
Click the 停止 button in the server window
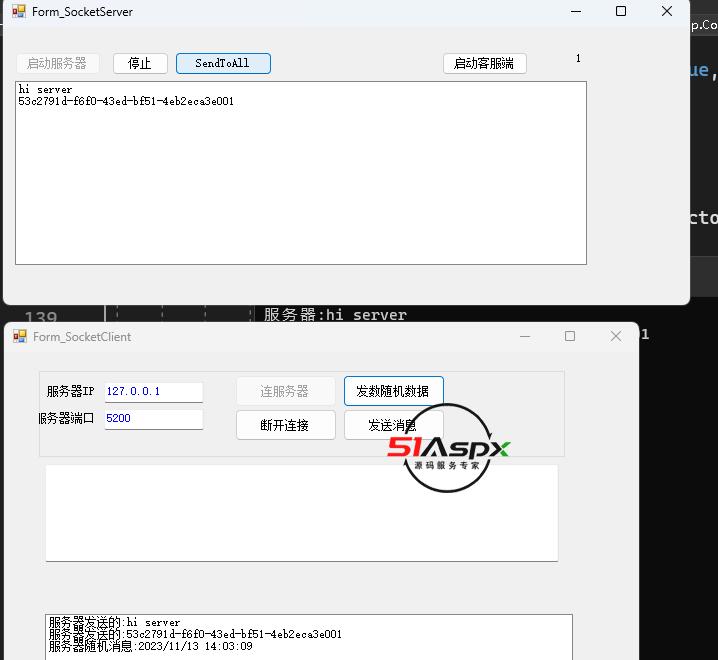[140, 63]
